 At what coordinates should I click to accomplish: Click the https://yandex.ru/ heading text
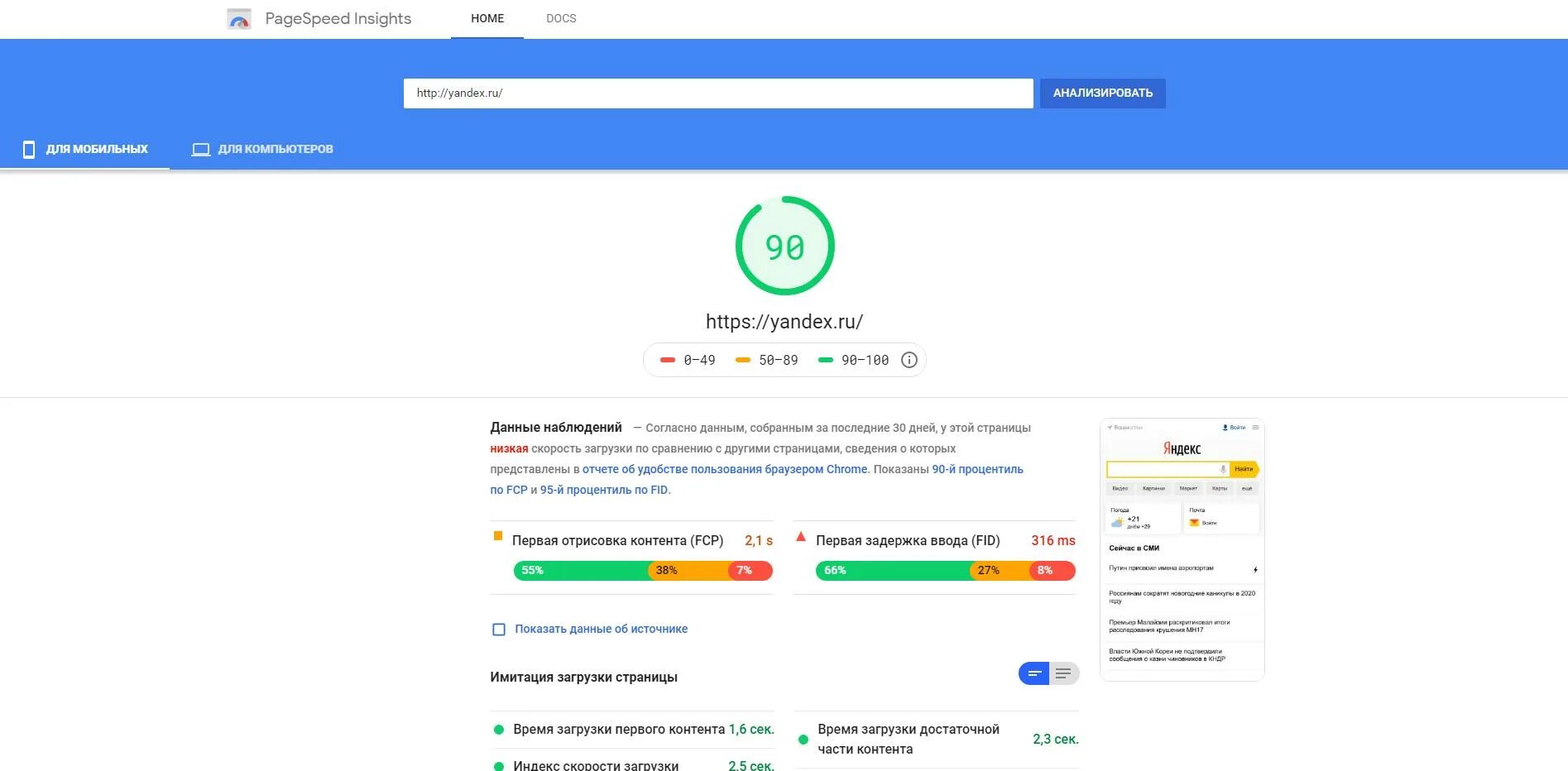click(784, 322)
